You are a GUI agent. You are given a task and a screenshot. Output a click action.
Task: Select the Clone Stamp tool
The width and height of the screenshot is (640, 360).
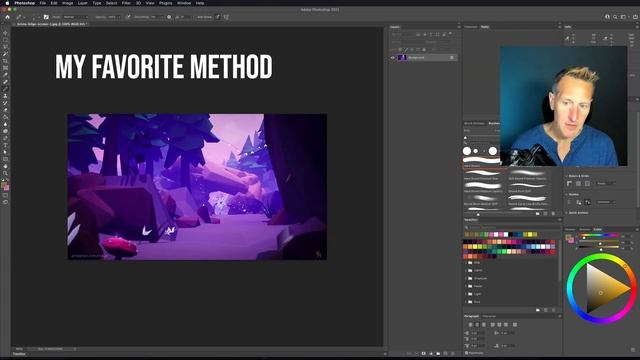[x=5, y=96]
